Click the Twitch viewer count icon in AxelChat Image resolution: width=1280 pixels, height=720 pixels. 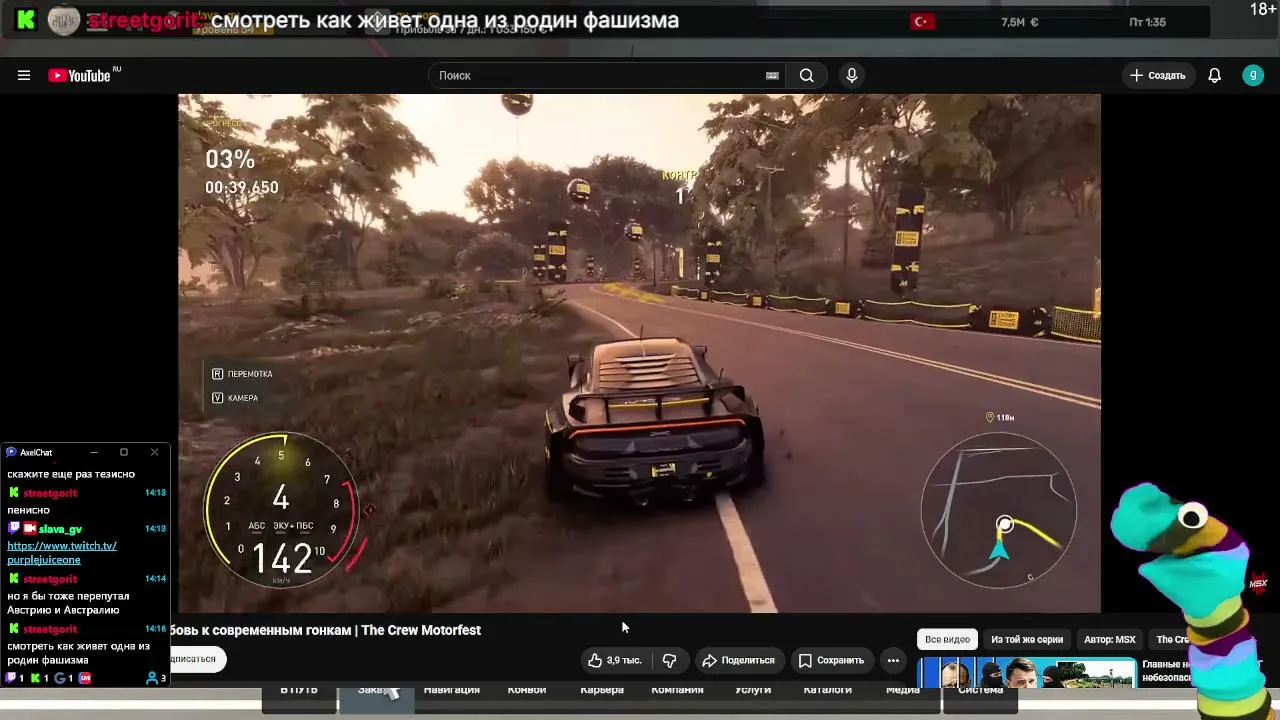(12, 678)
